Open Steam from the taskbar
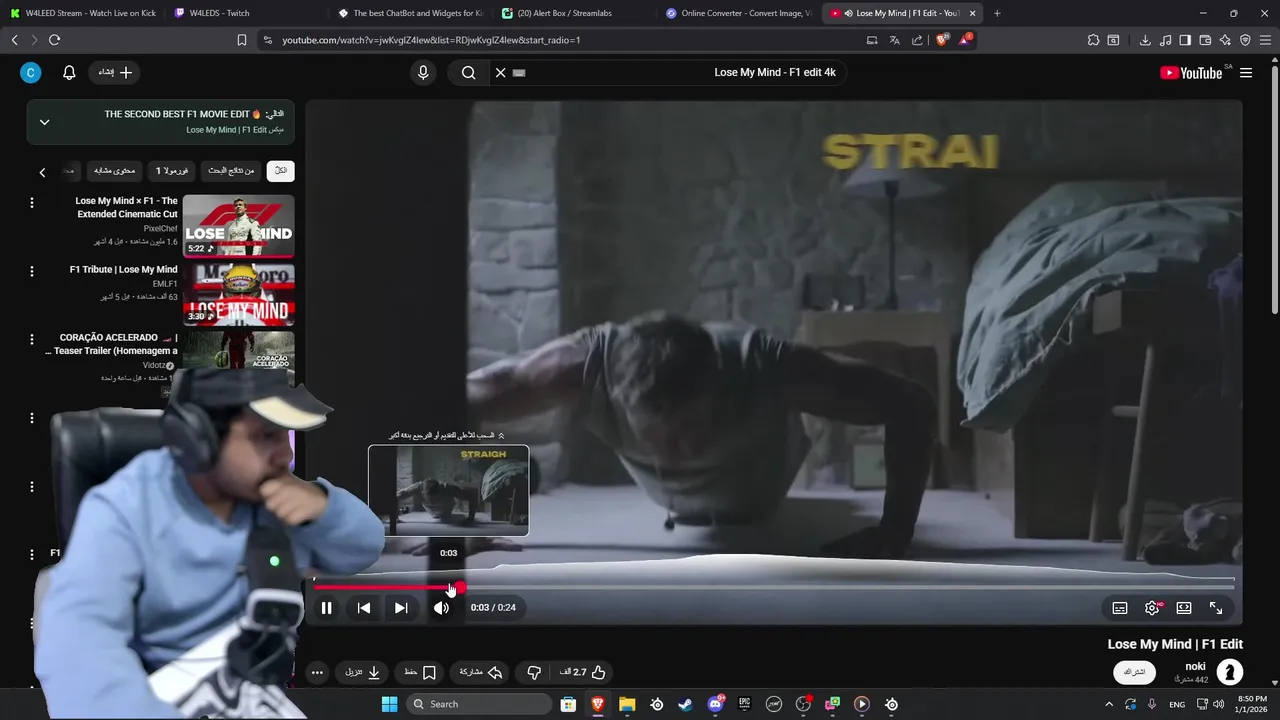Image resolution: width=1280 pixels, height=720 pixels. pos(685,704)
